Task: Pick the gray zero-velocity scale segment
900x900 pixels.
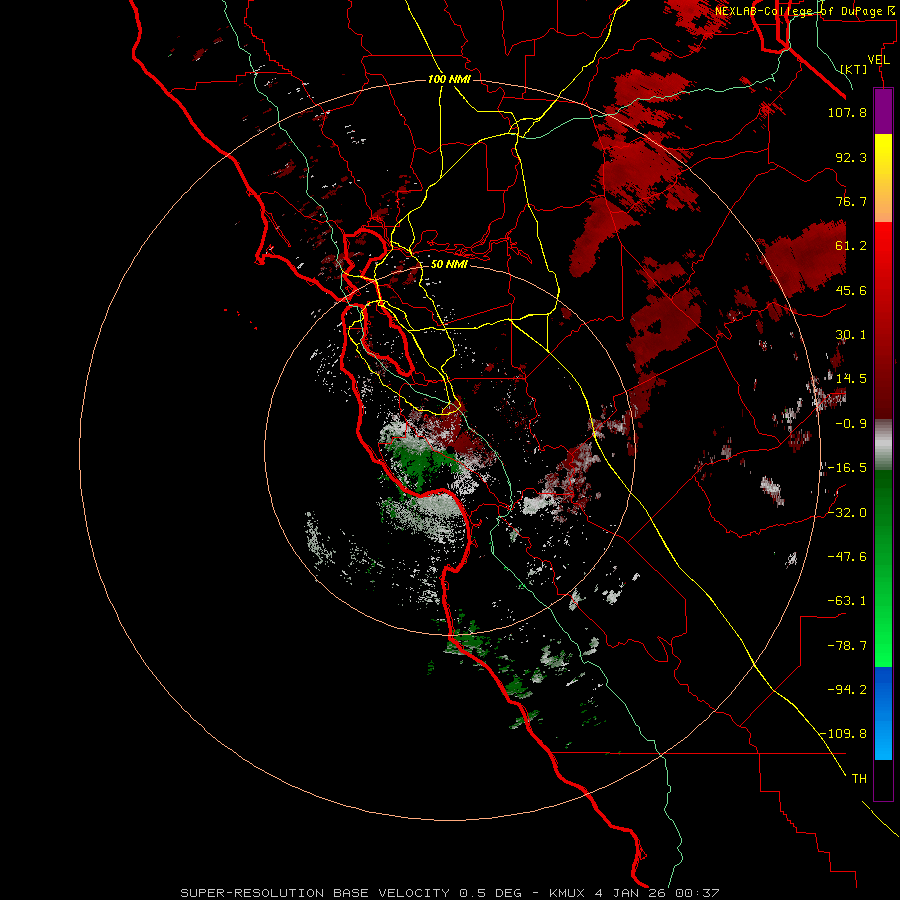Action: click(x=883, y=444)
